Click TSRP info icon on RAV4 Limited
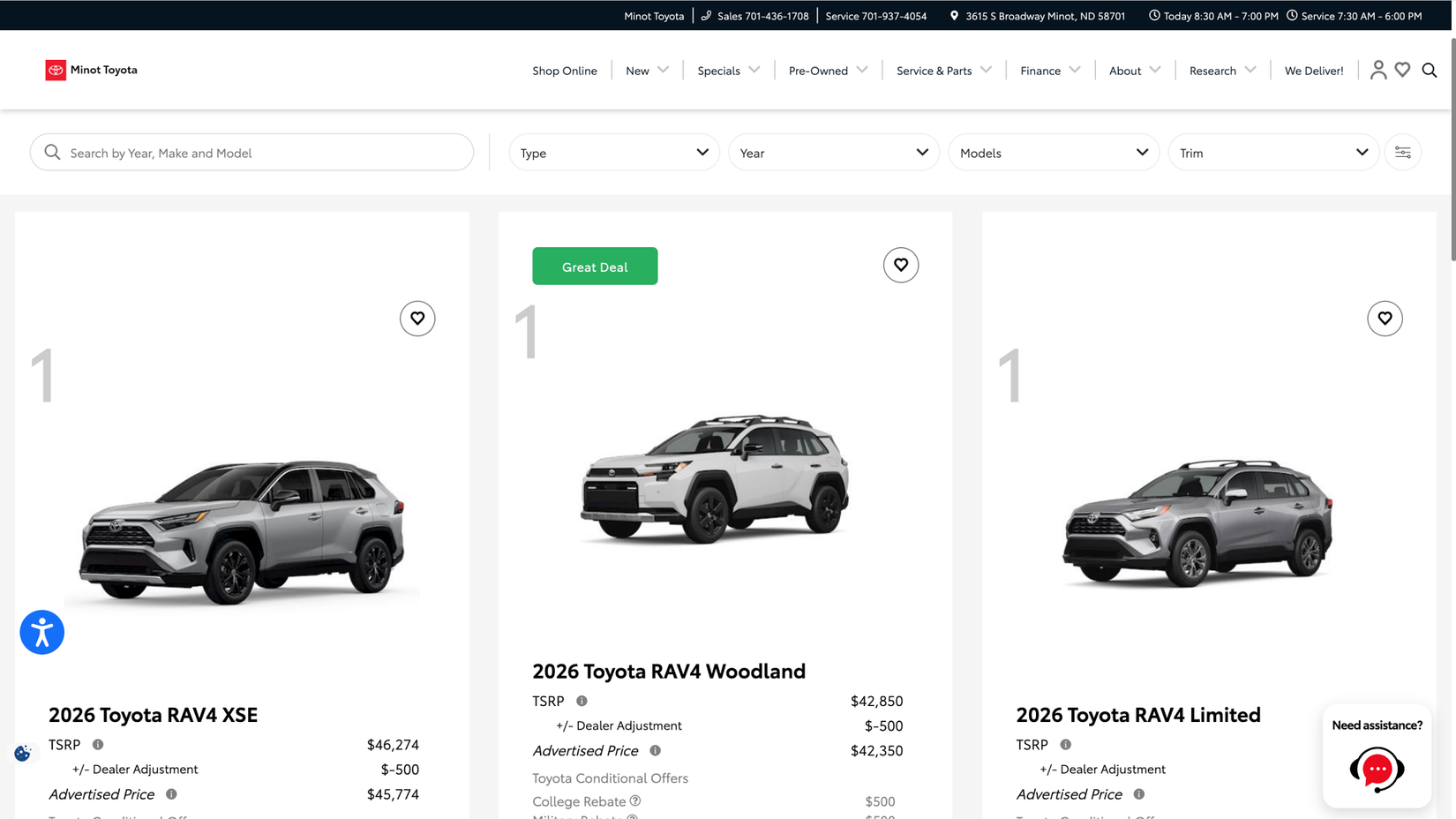 click(x=1065, y=745)
